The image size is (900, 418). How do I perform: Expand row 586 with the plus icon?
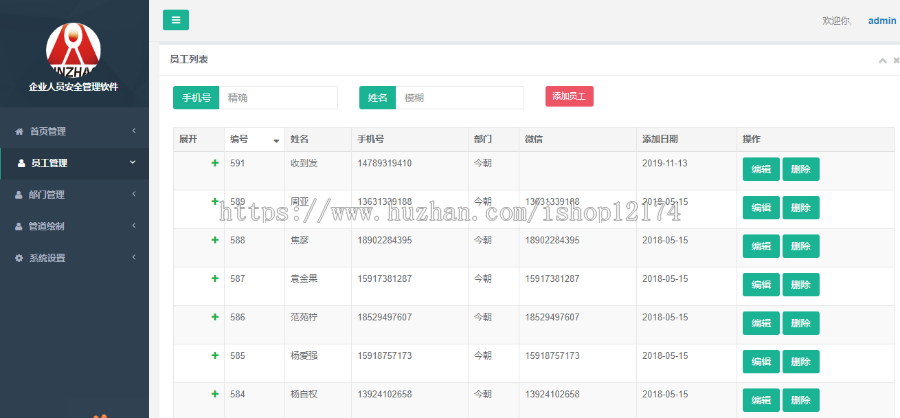click(x=215, y=317)
